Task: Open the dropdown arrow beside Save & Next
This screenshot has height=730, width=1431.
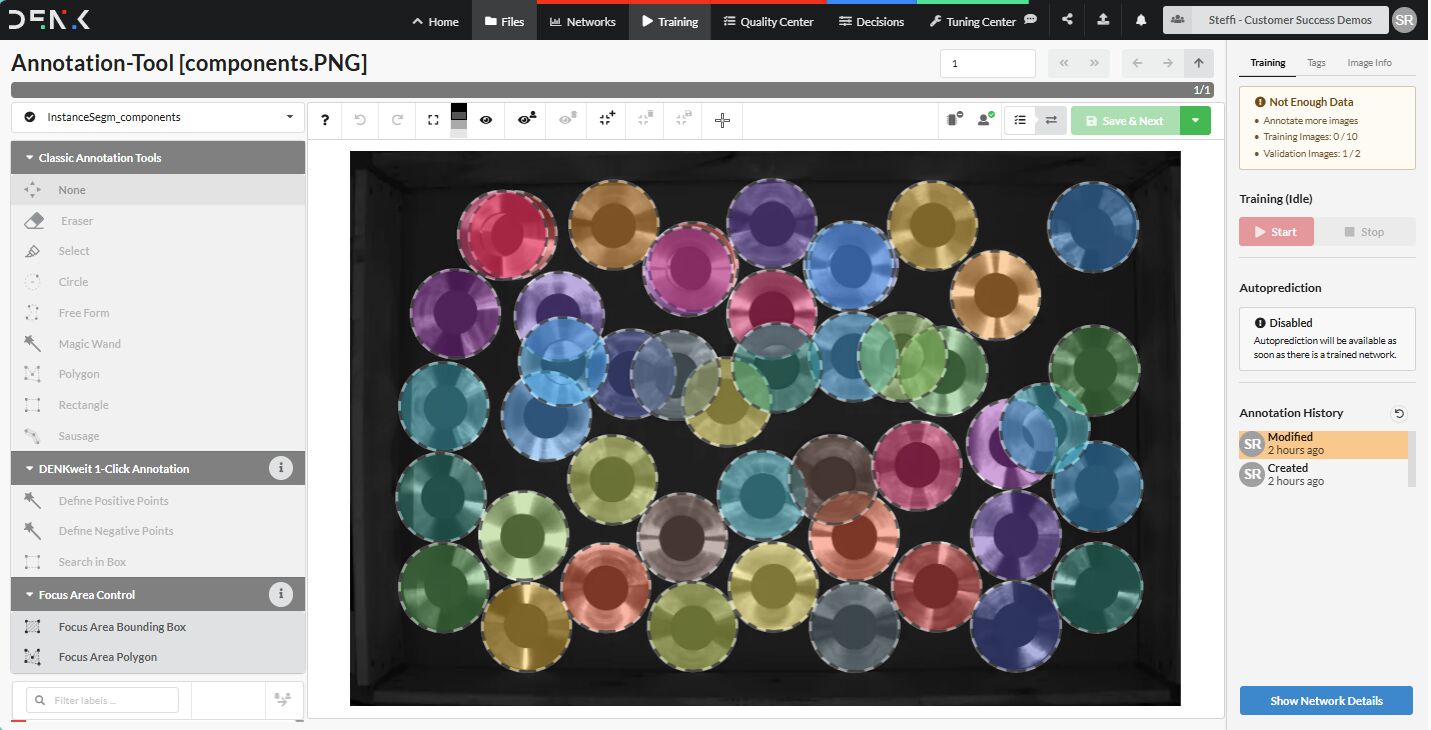Action: [x=1195, y=121]
